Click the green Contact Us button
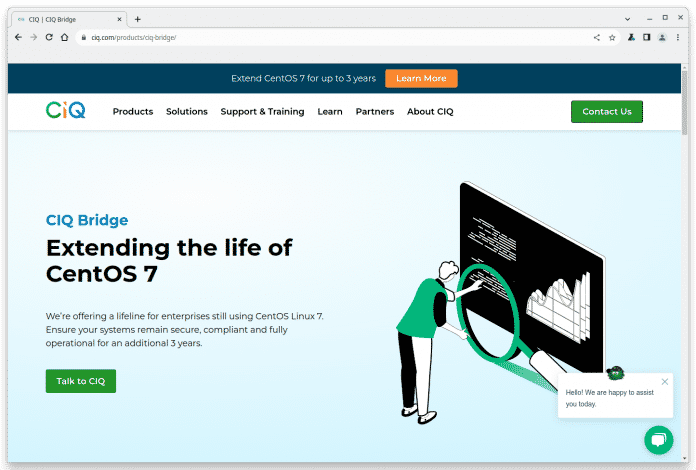 607,112
